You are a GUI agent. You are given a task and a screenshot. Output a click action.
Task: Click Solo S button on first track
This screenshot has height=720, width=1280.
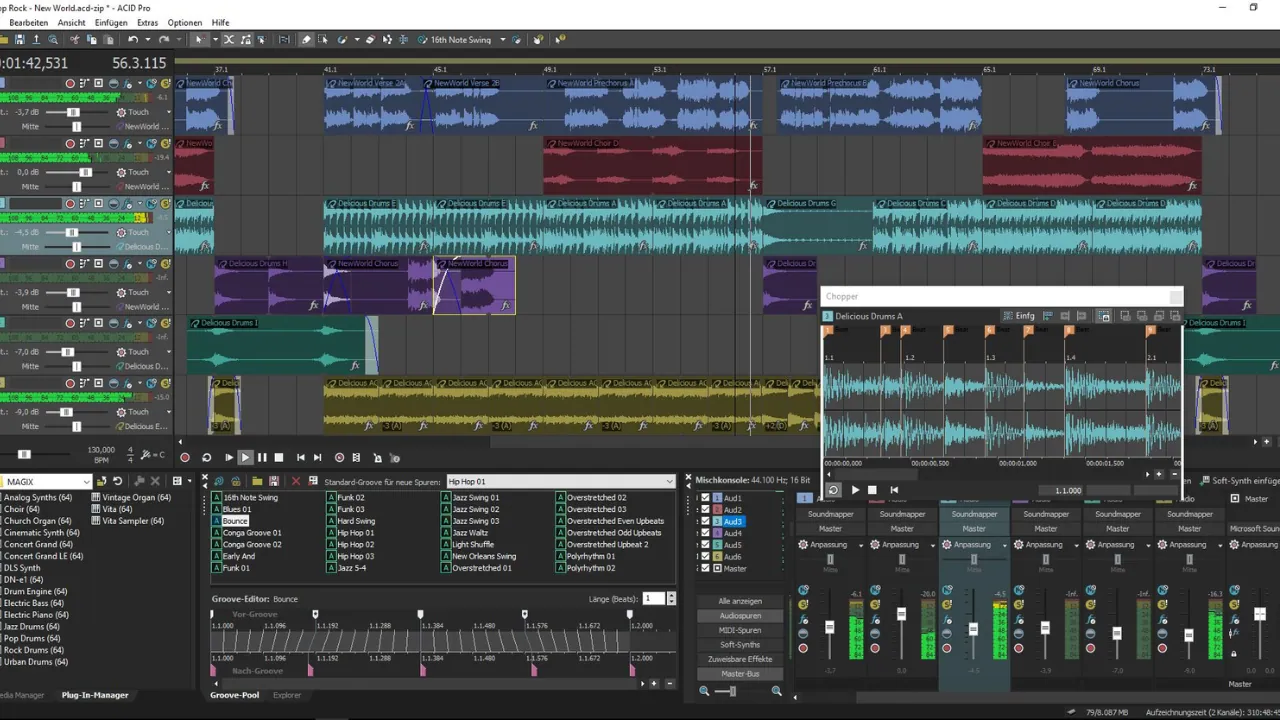pos(165,84)
